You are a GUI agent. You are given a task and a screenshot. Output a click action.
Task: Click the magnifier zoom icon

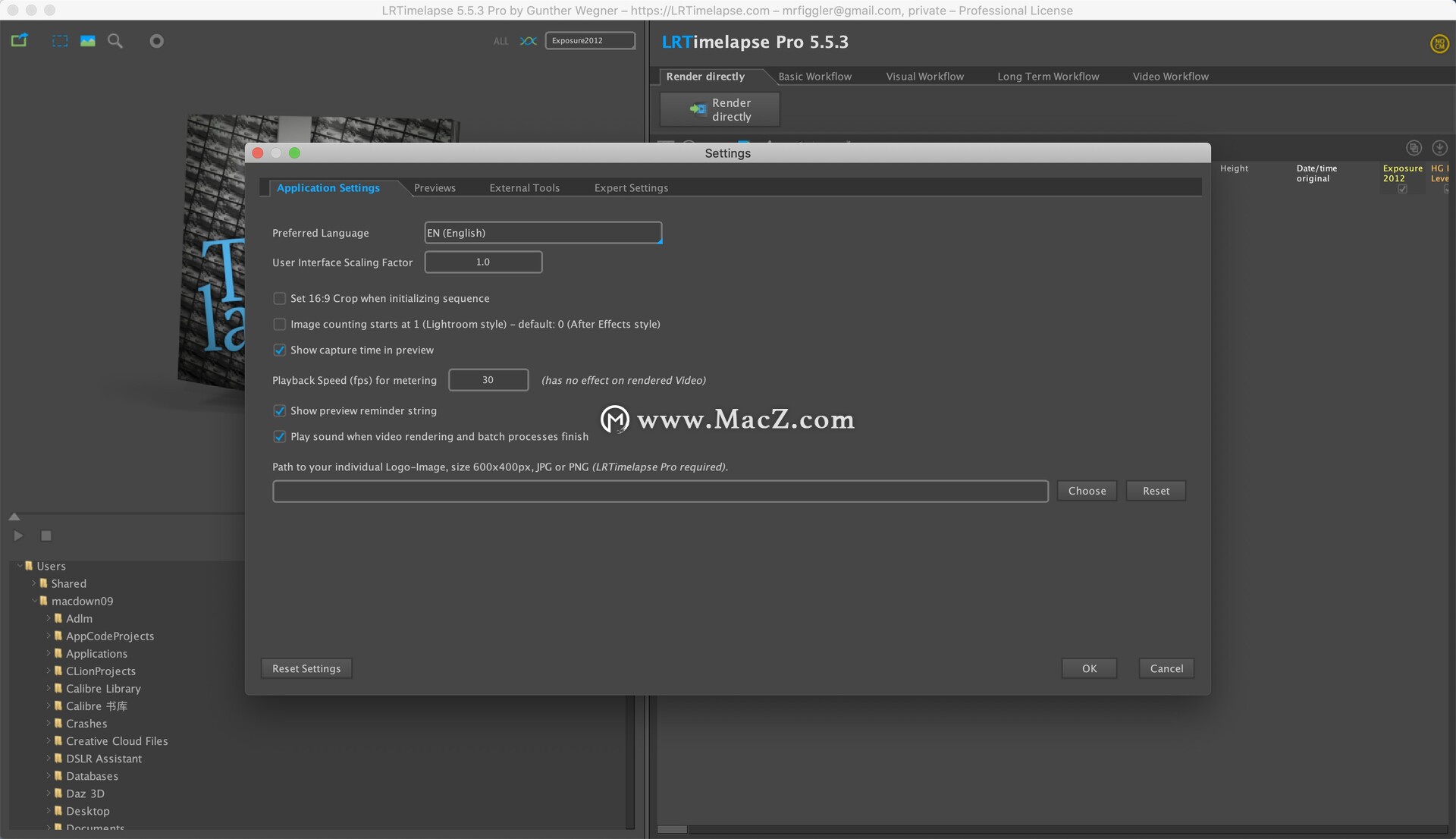click(x=115, y=41)
